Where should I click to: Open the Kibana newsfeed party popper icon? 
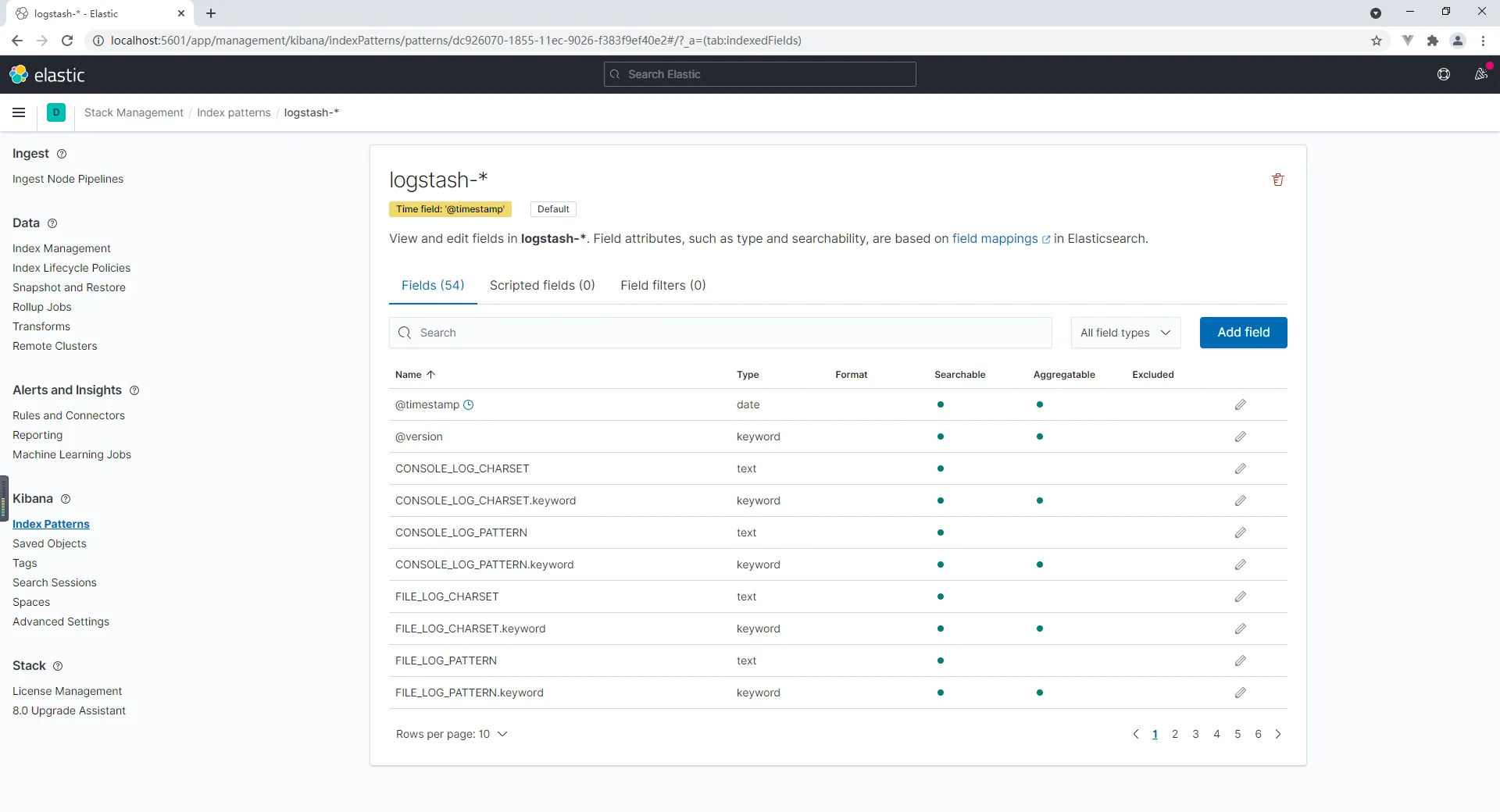click(x=1480, y=74)
